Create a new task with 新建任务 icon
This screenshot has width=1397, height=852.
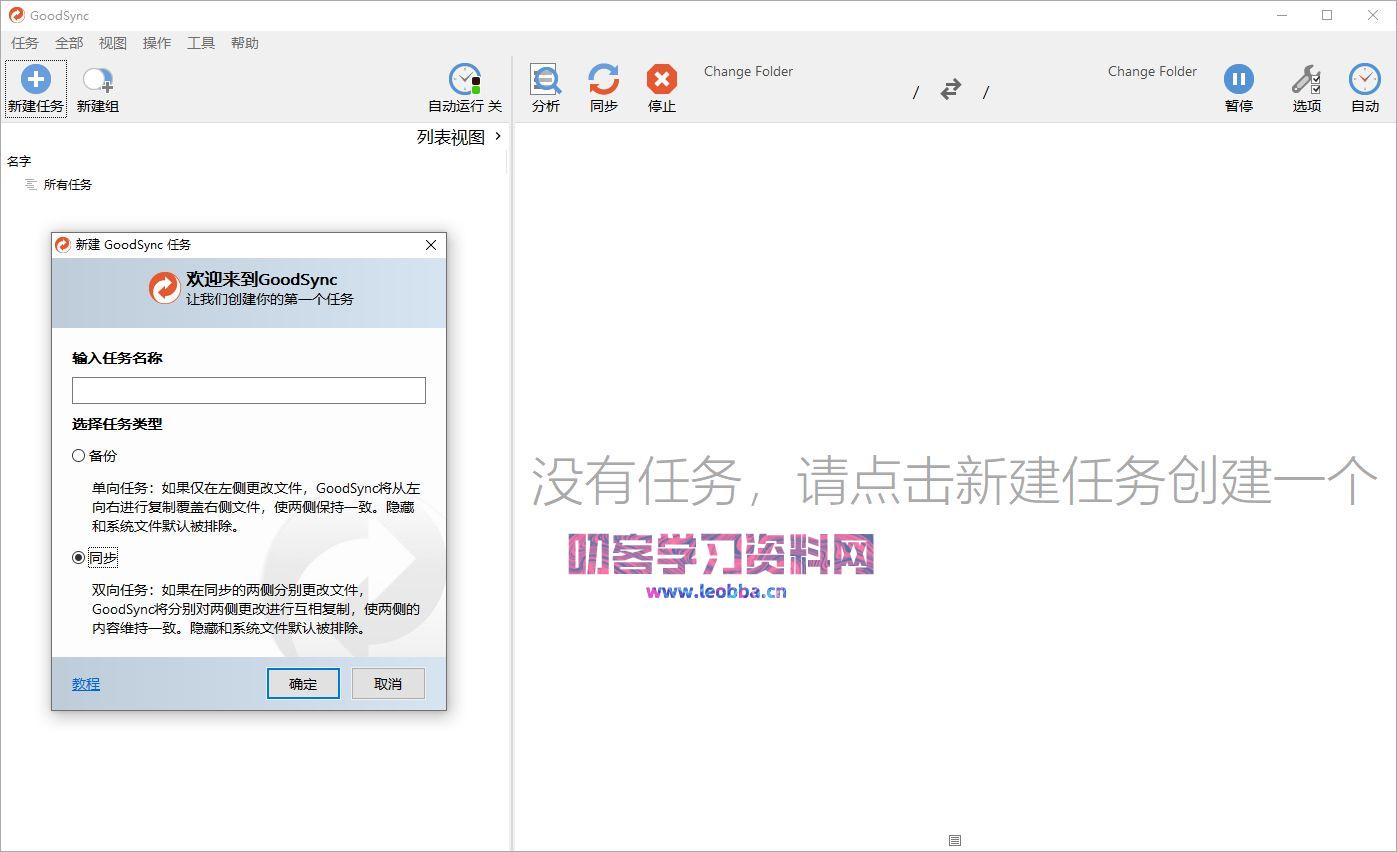(x=35, y=87)
